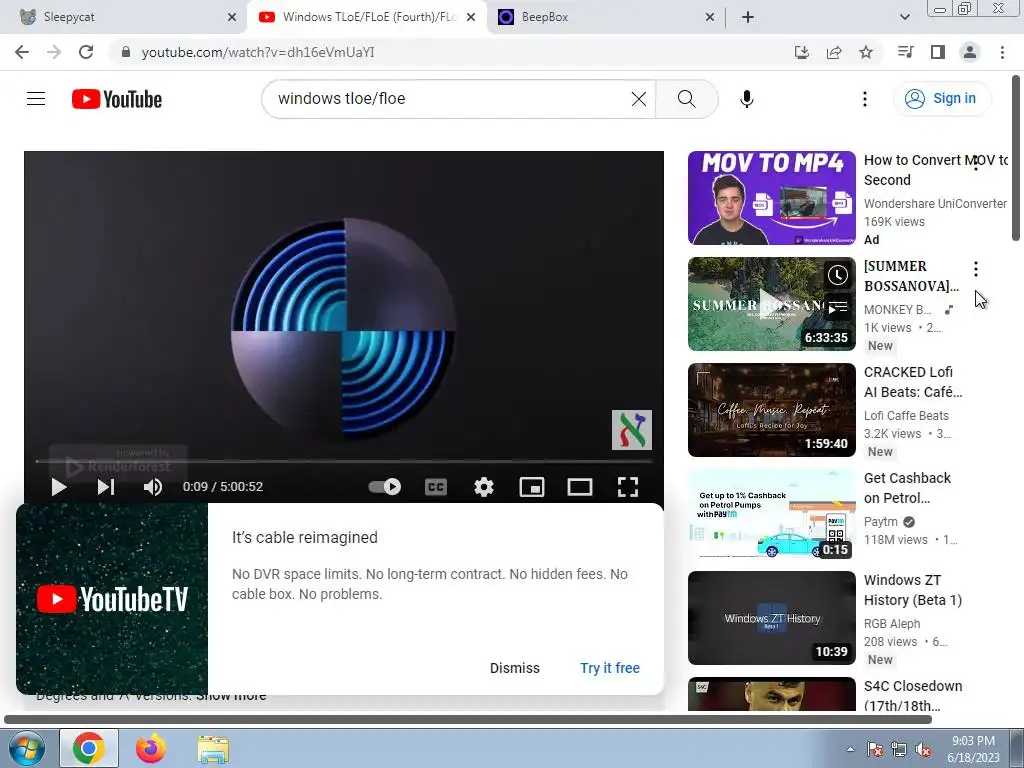Open Chrome three-dot menu
Screen dimensions: 1024x768
[1002, 52]
